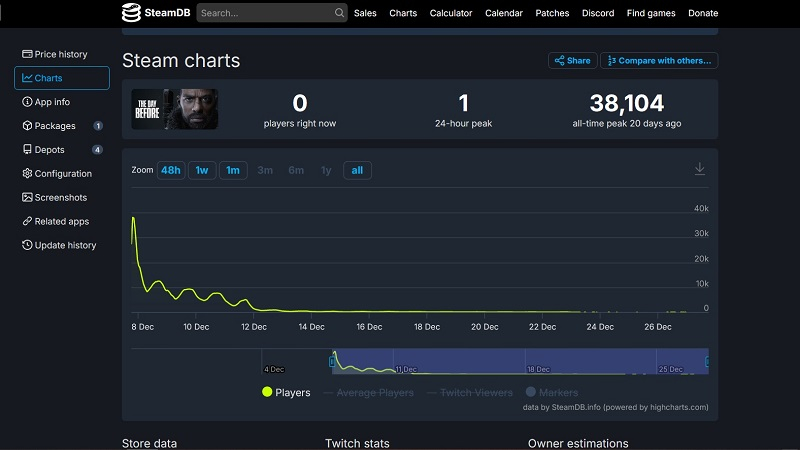
Task: Select the 1w zoom range
Action: [202, 170]
